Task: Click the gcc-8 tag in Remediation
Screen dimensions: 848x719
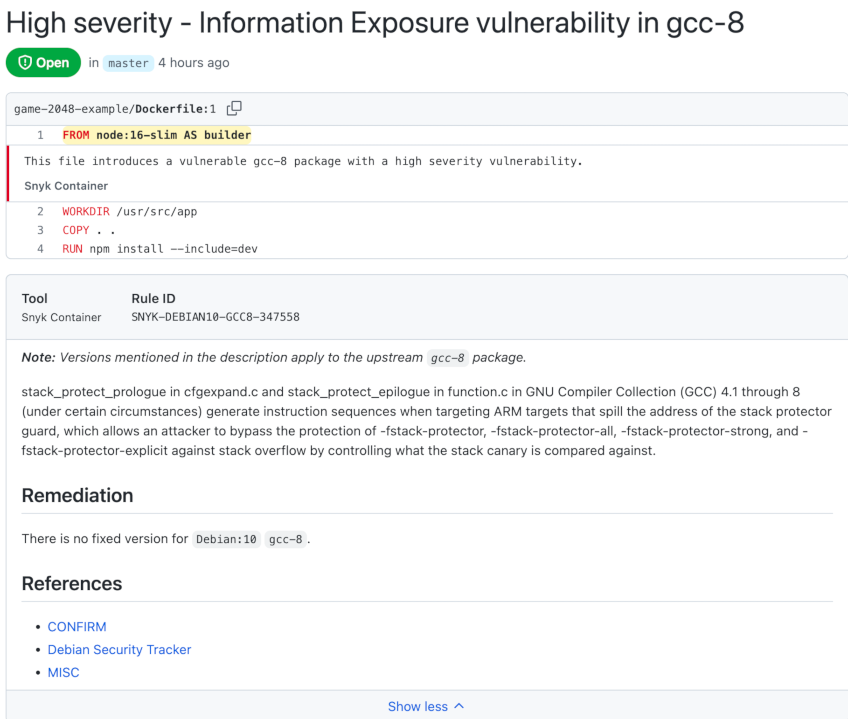Action: click(286, 539)
